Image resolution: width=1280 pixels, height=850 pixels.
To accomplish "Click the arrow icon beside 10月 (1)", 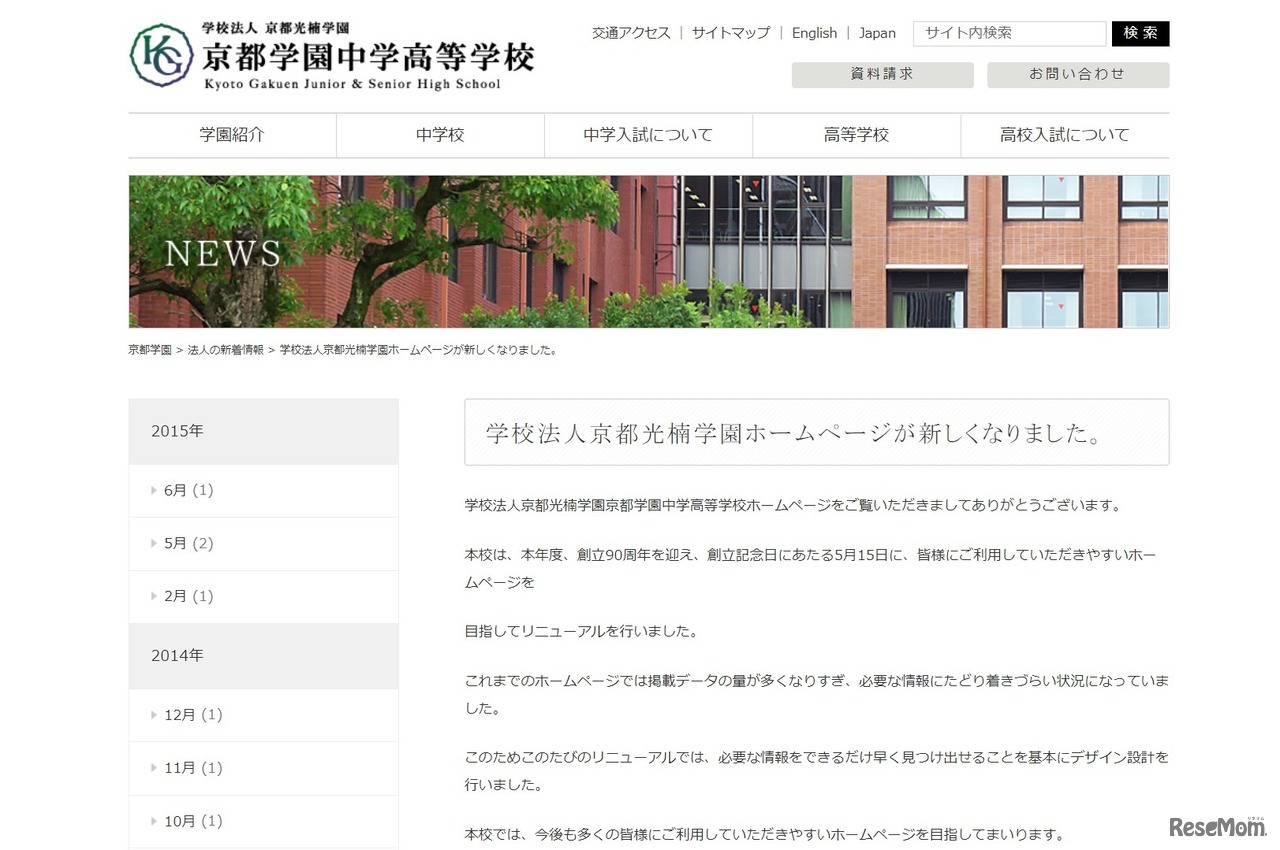I will (156, 820).
